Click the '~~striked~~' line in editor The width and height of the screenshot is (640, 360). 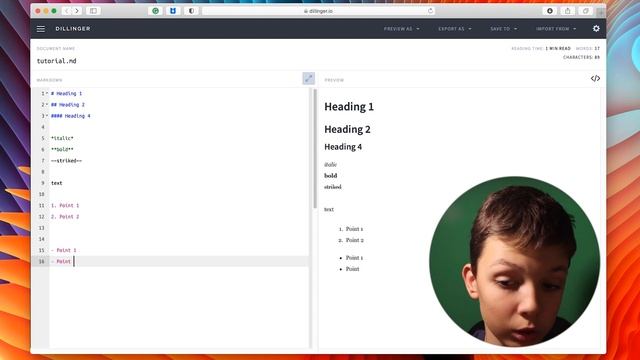coord(67,161)
